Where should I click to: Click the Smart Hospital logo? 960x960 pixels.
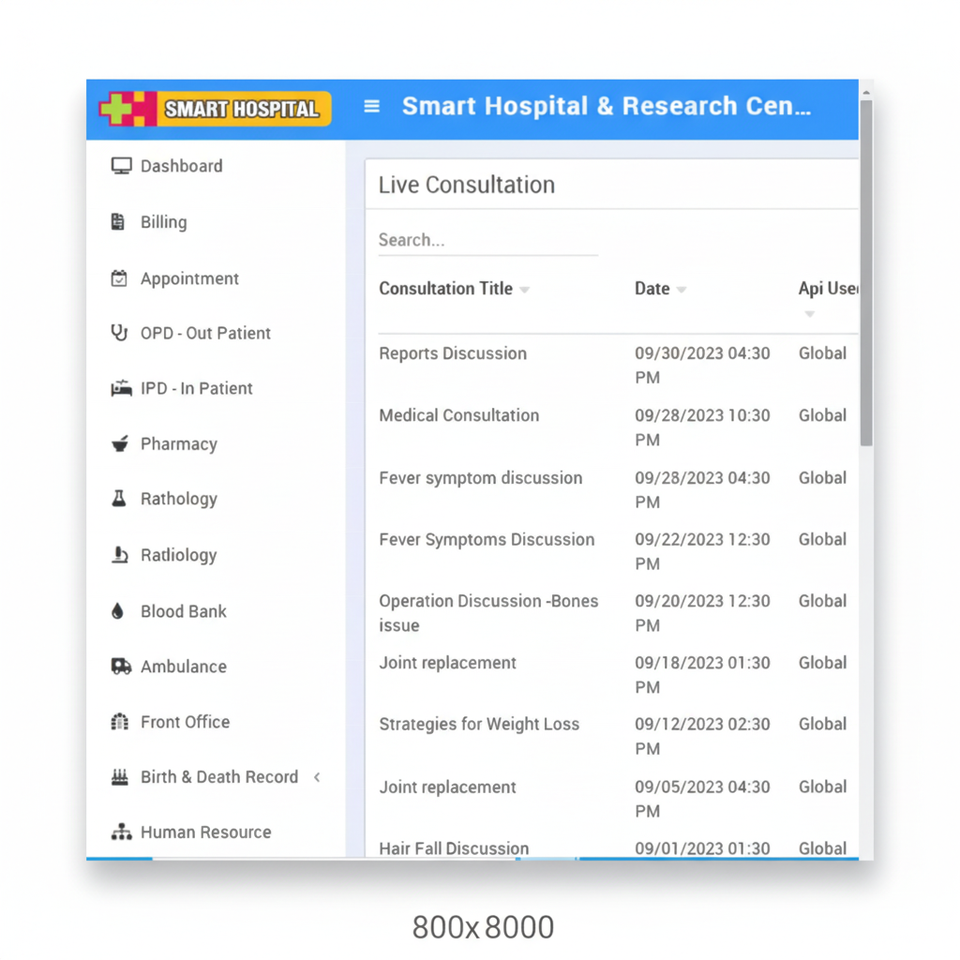(216, 109)
